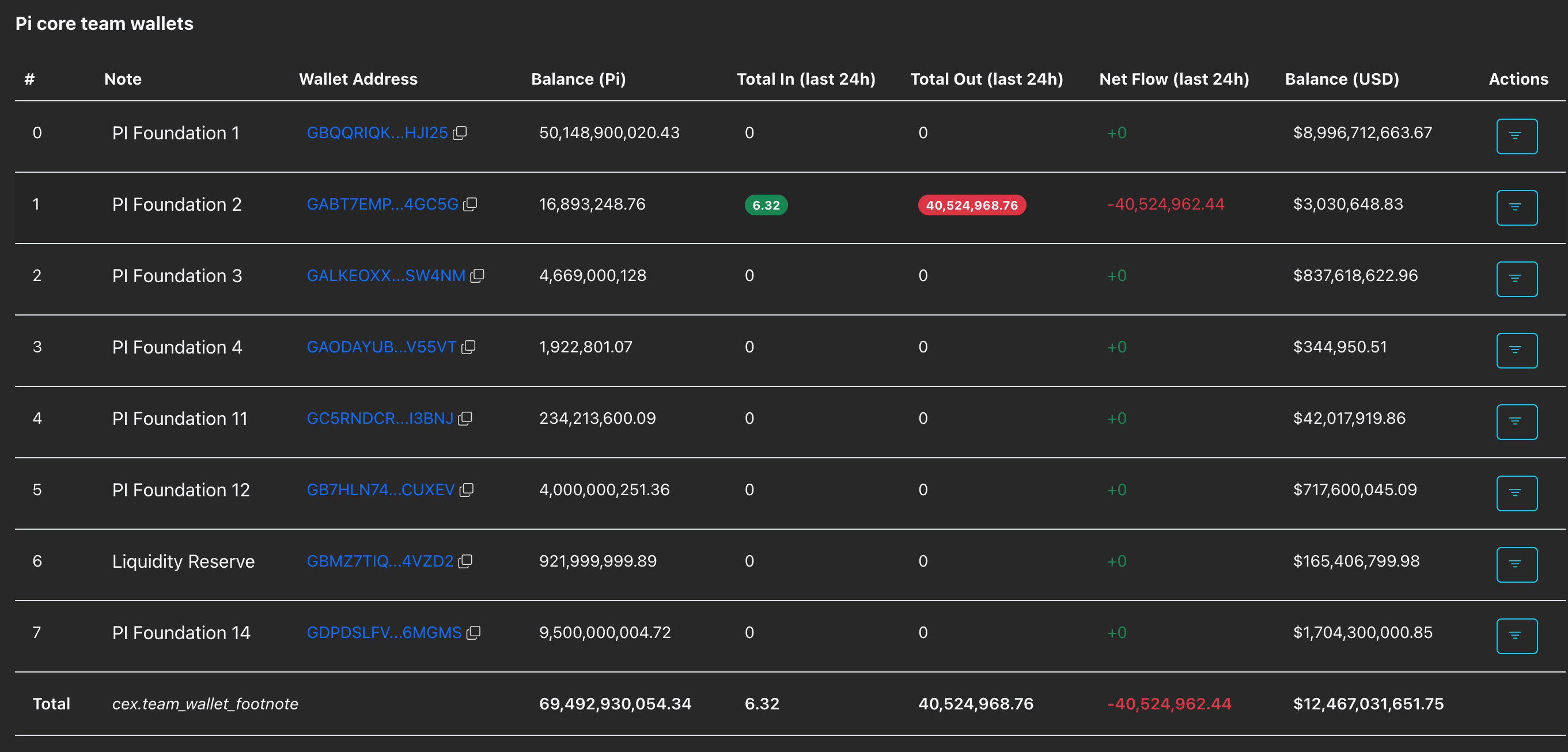Open GBQQRIQK...HJI25 wallet link

click(x=377, y=132)
